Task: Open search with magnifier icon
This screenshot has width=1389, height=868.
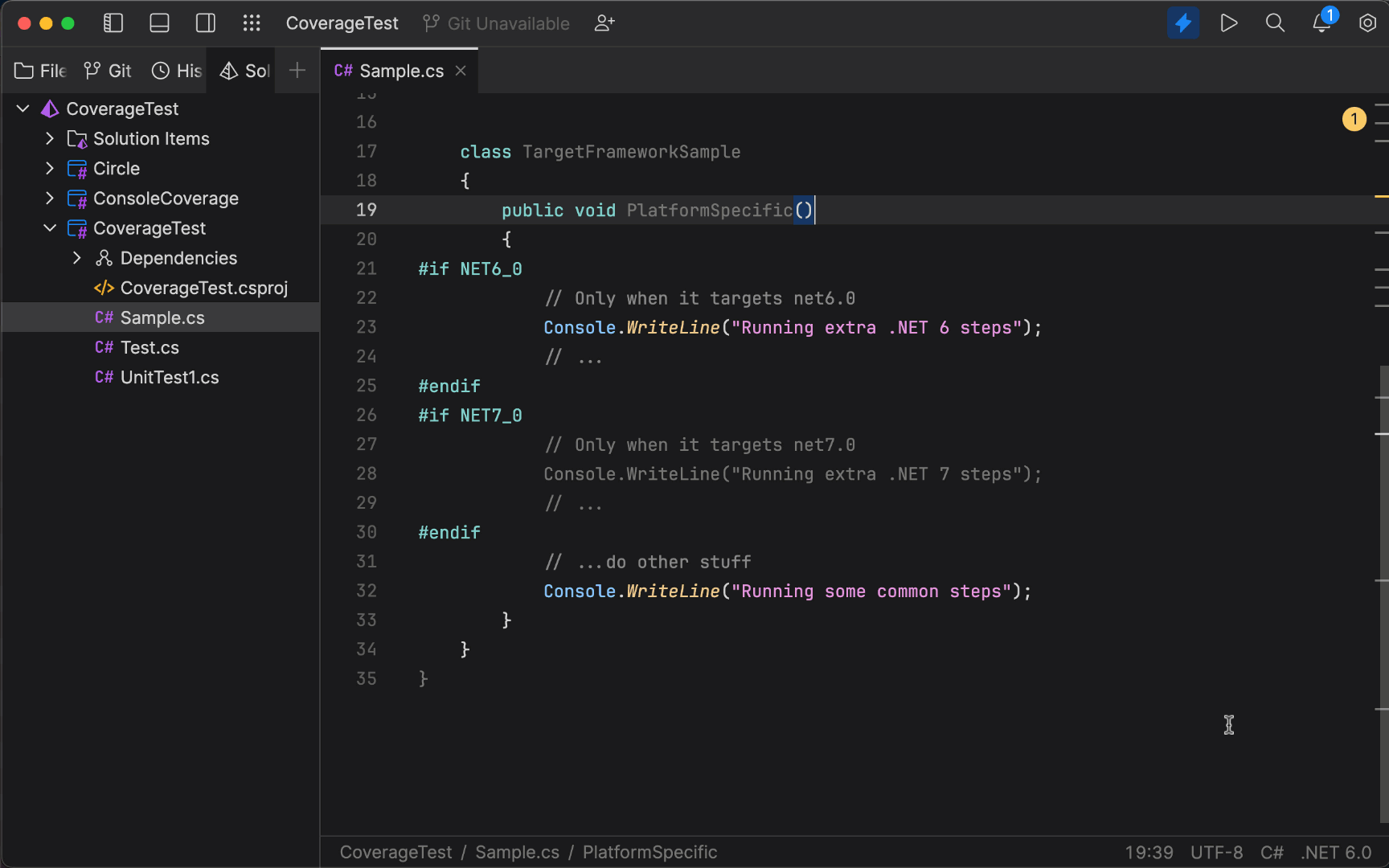Action: [x=1275, y=23]
